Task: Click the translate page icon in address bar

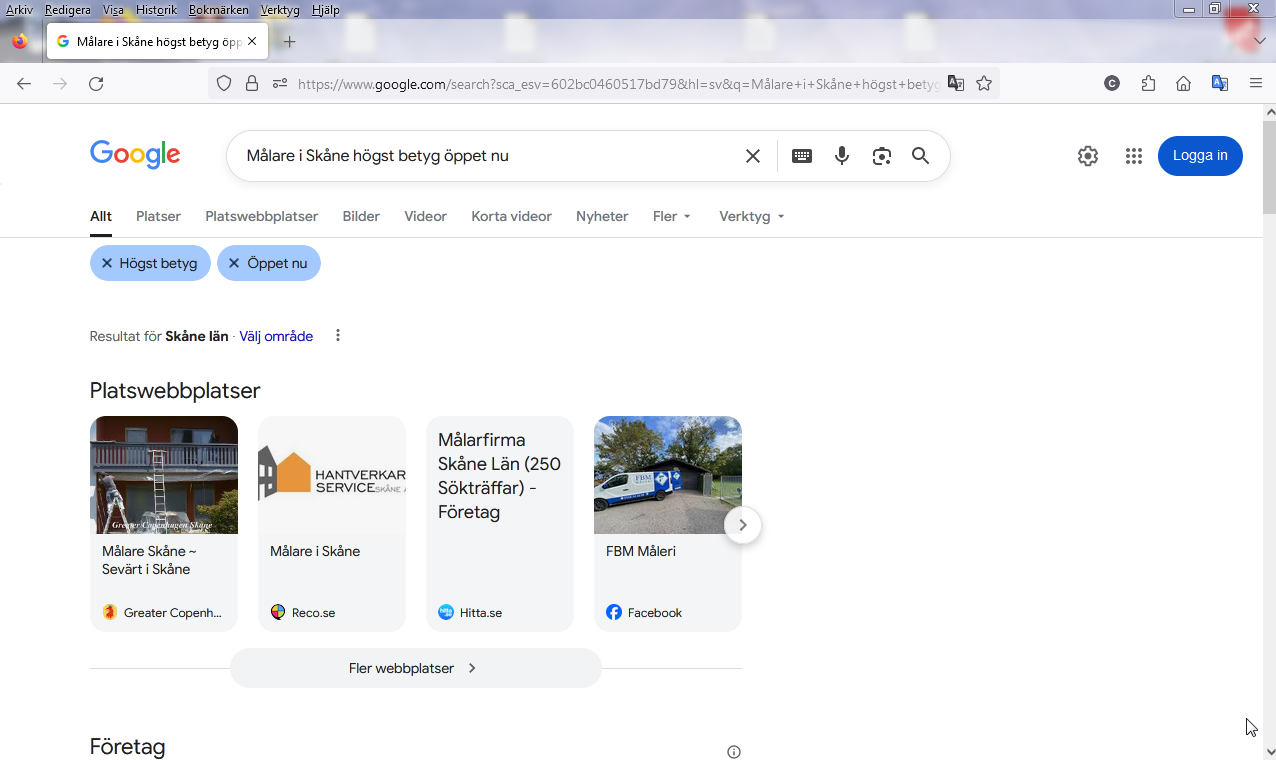Action: coord(956,84)
